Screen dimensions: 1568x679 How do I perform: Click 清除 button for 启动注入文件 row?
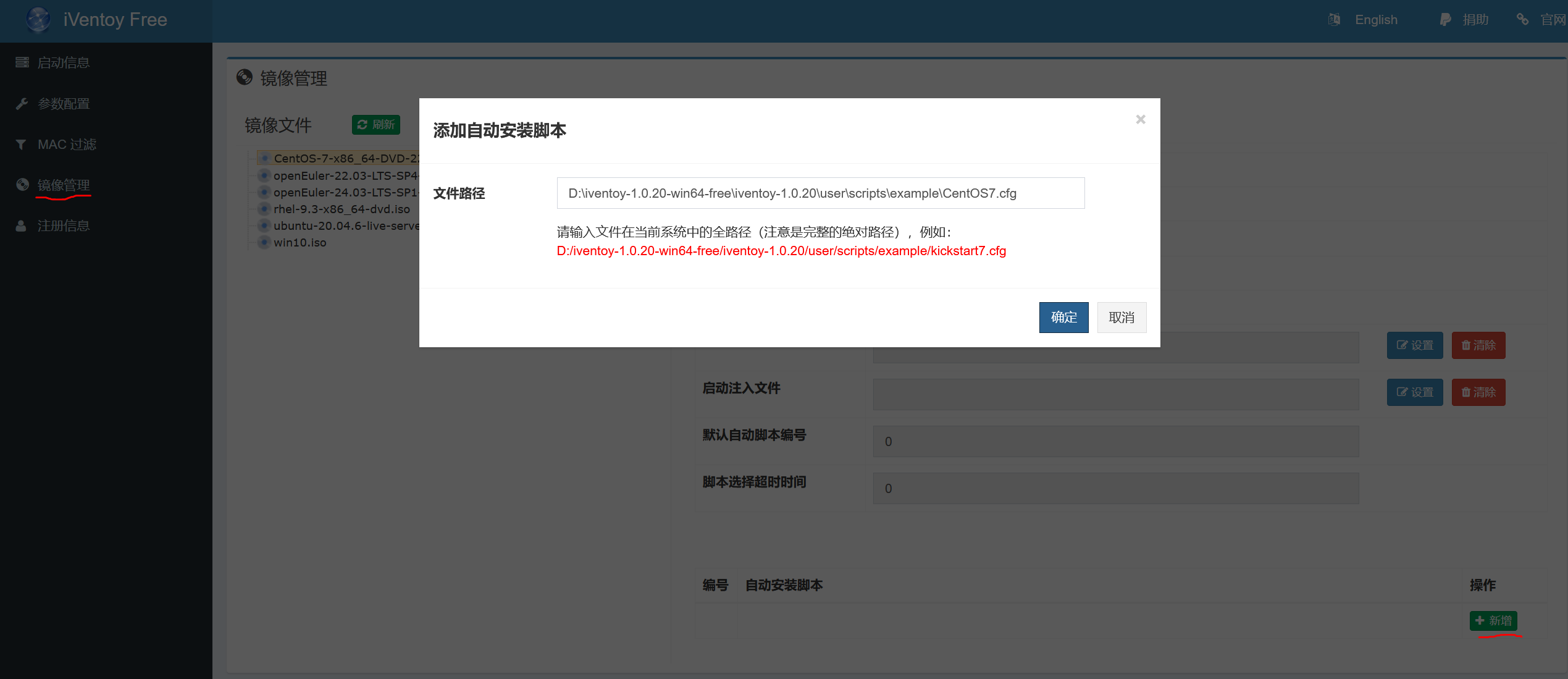click(1478, 392)
